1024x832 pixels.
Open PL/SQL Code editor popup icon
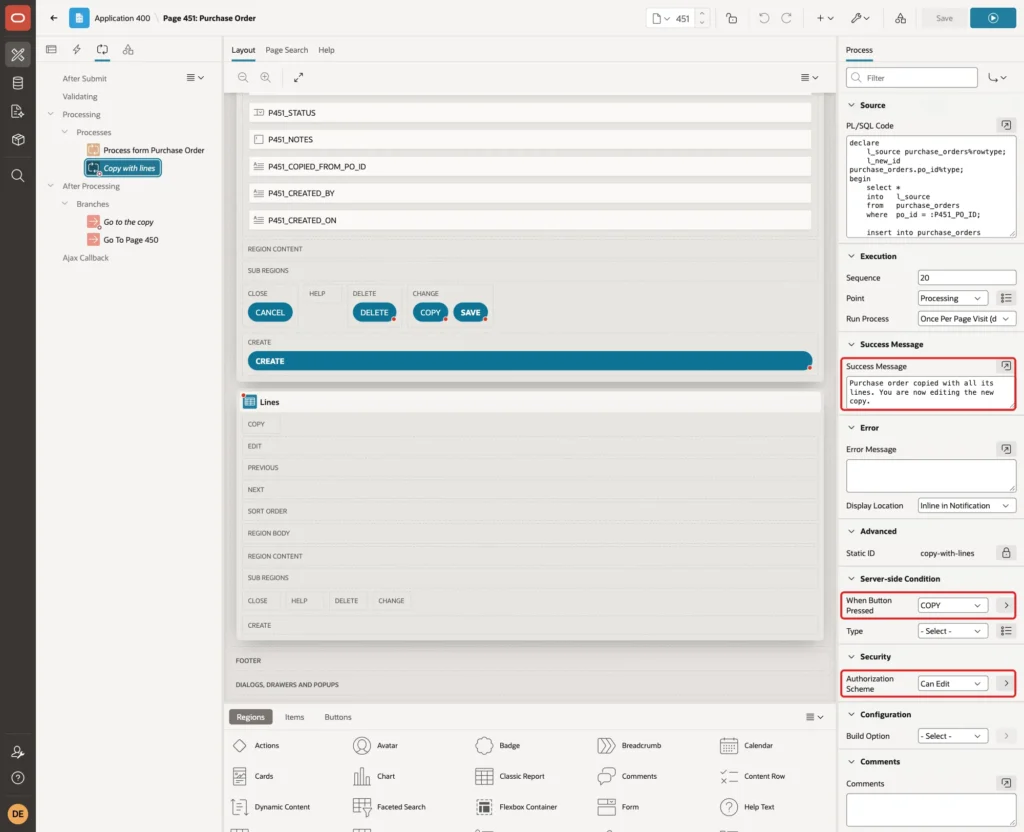1006,125
